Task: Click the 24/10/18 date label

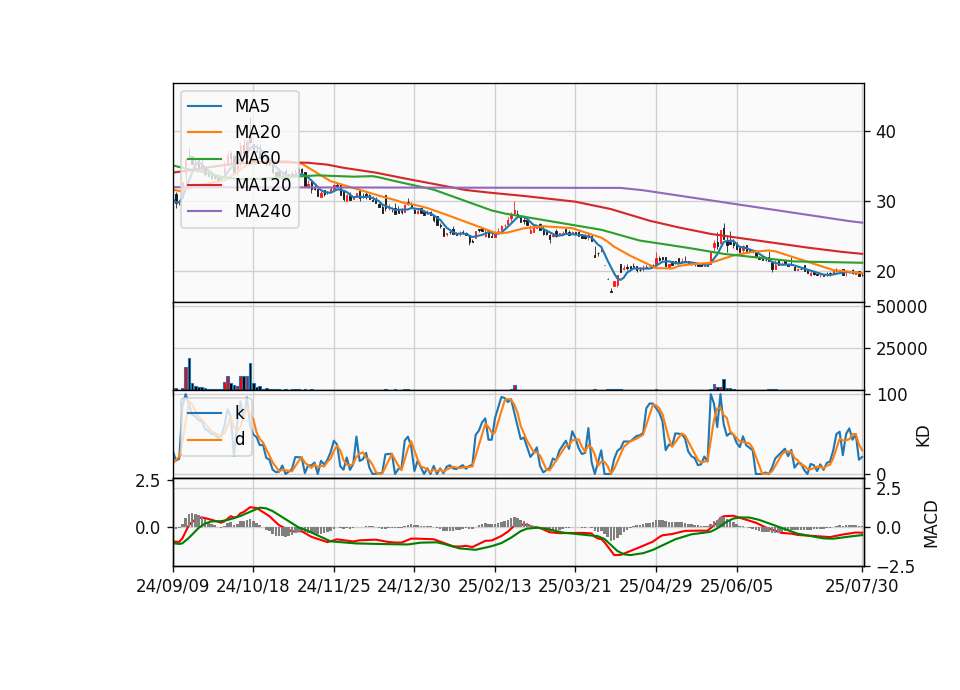Action: coord(253,586)
